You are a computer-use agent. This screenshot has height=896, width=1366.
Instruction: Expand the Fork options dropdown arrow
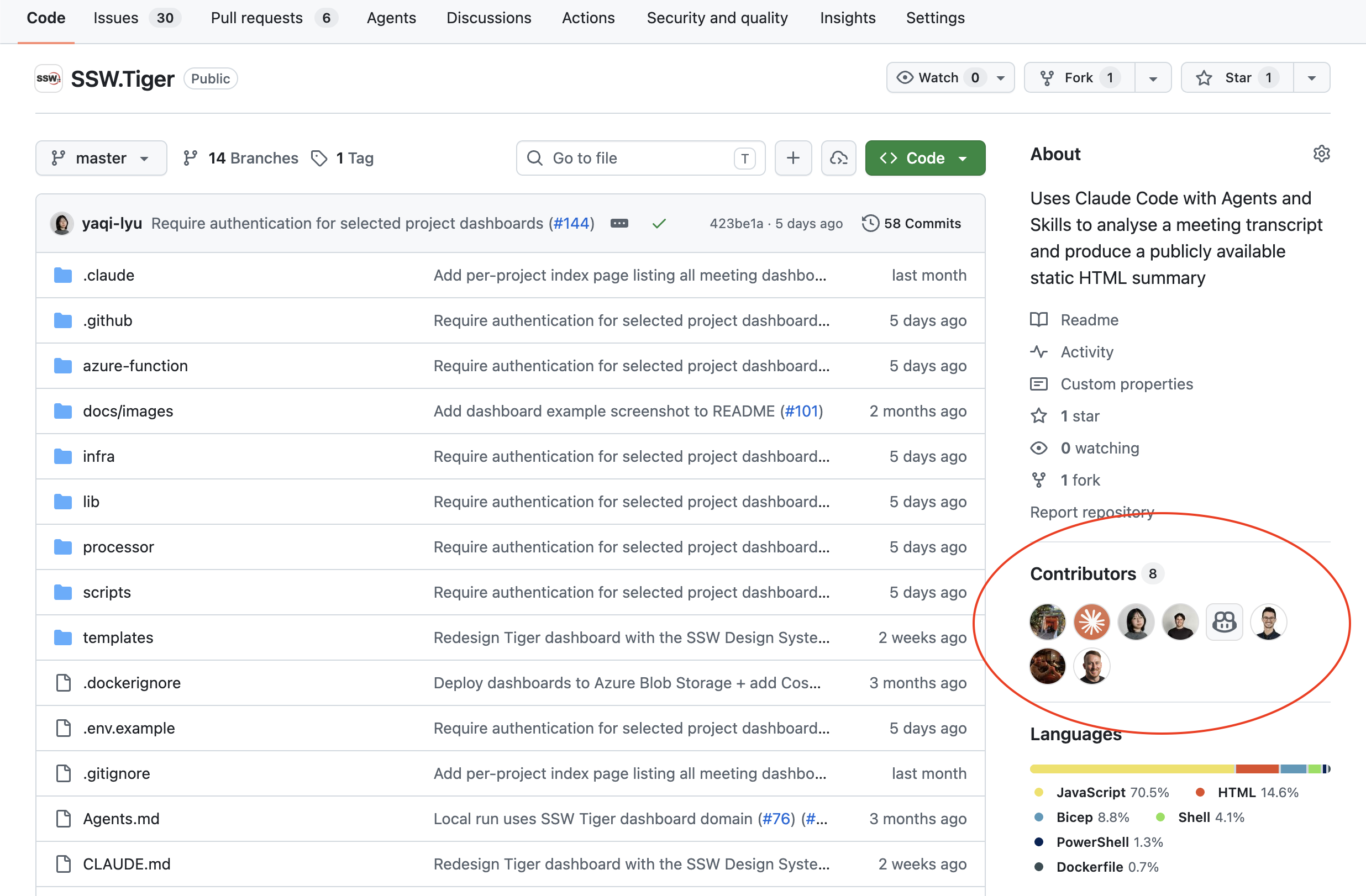click(1153, 77)
